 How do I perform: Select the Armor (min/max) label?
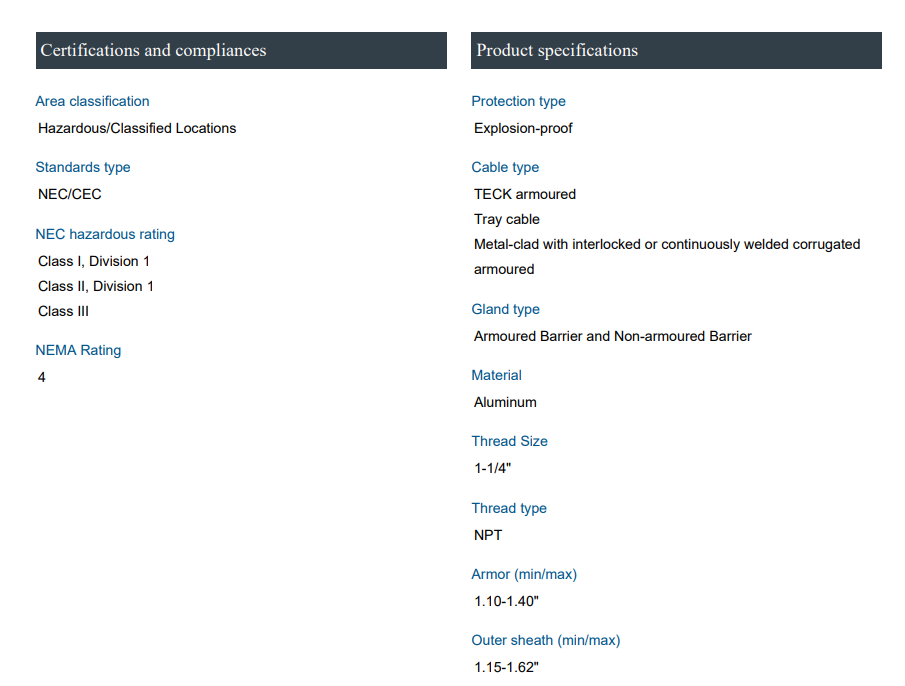(x=524, y=574)
